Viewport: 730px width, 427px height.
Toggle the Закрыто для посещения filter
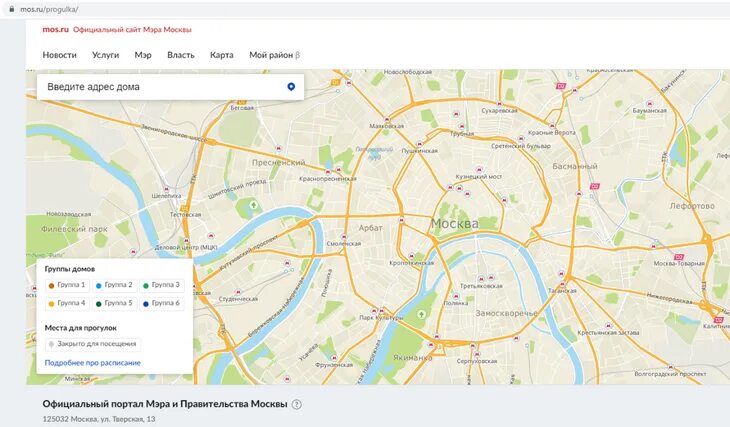[x=93, y=344]
